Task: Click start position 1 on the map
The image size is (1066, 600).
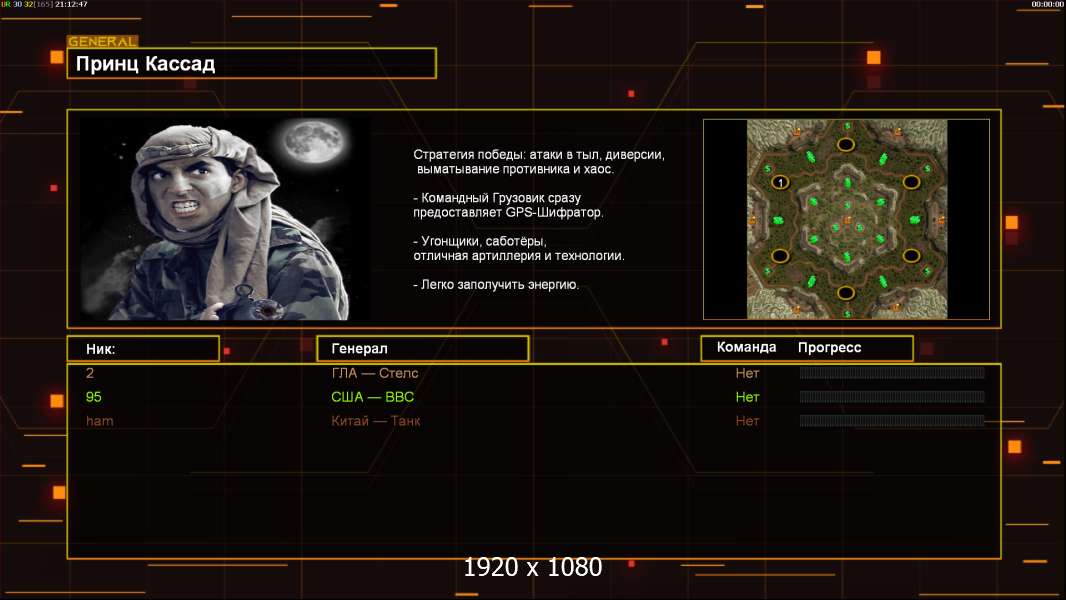Action: [x=780, y=181]
